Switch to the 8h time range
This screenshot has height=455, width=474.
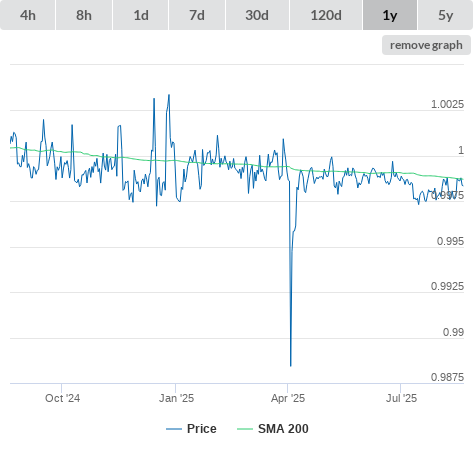pyautogui.click(x=84, y=15)
